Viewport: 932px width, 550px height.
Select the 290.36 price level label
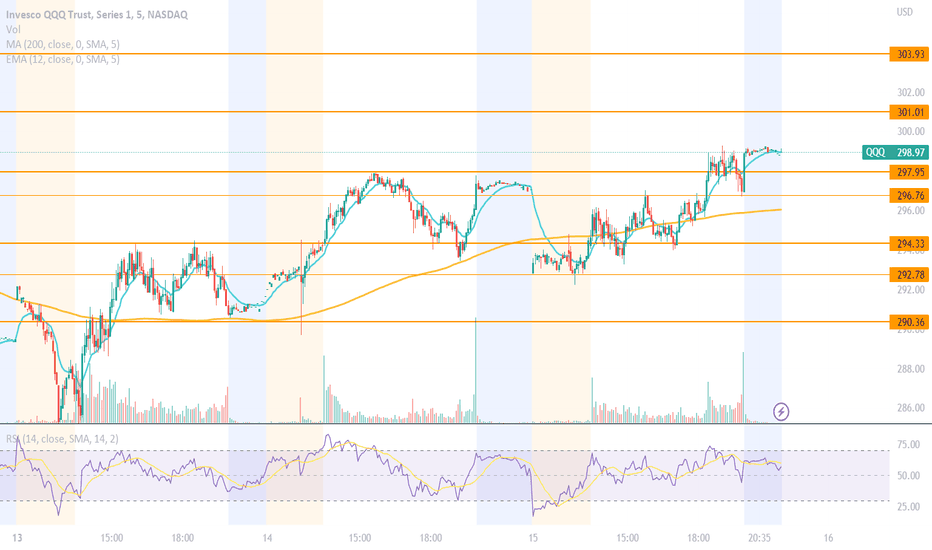click(909, 322)
